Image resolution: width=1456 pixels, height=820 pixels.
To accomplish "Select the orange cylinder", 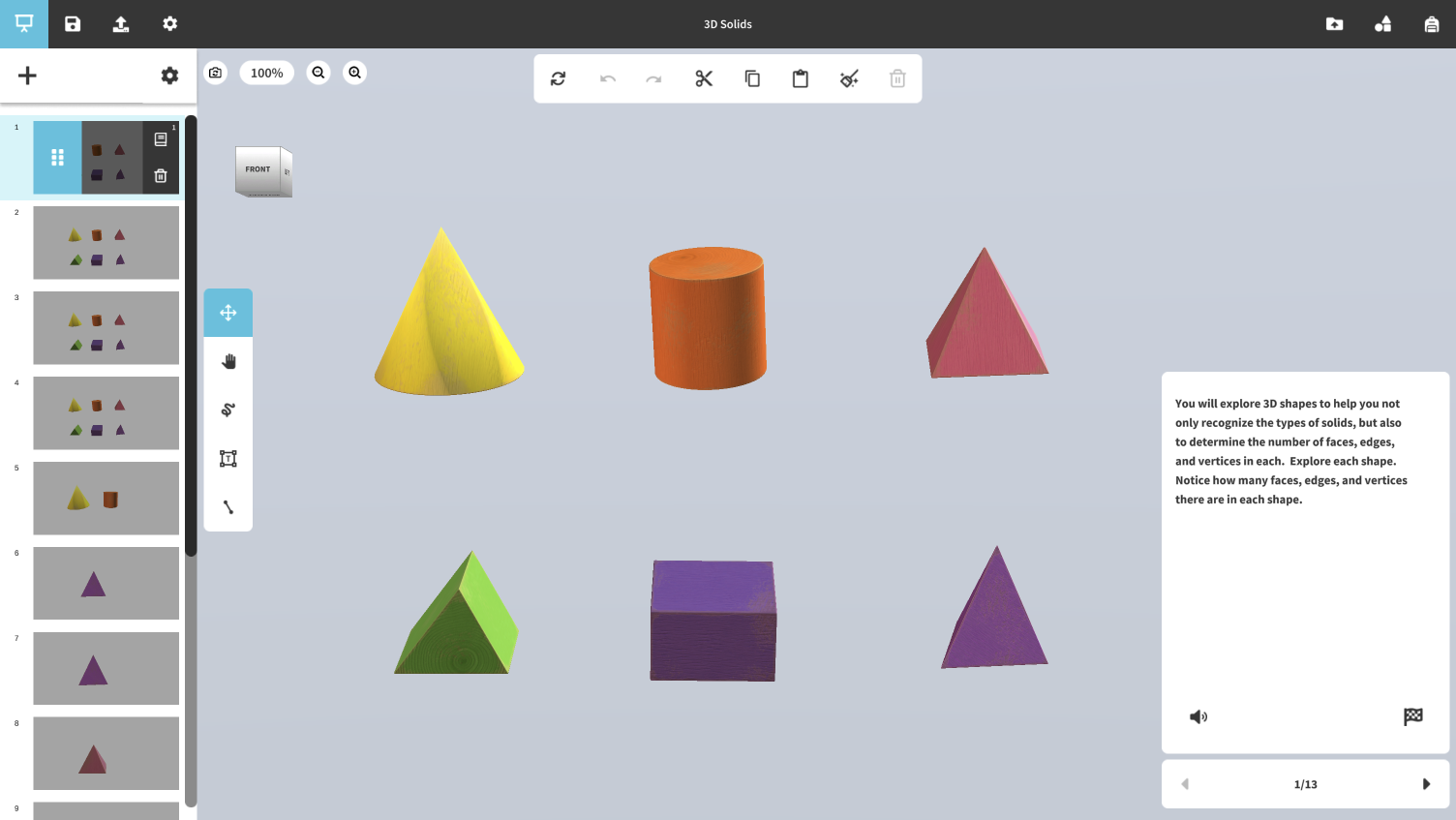I will [x=708, y=319].
